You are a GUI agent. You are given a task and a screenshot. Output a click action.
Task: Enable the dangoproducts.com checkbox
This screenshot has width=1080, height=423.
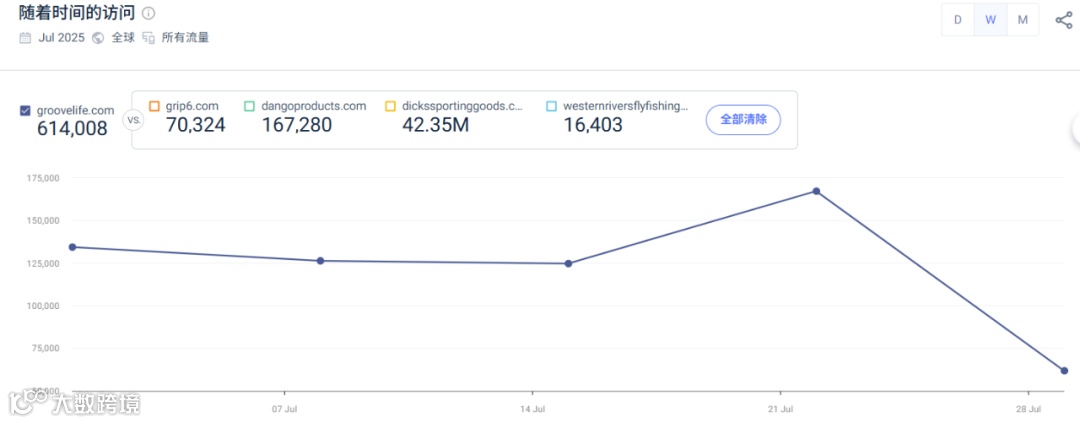(x=249, y=106)
